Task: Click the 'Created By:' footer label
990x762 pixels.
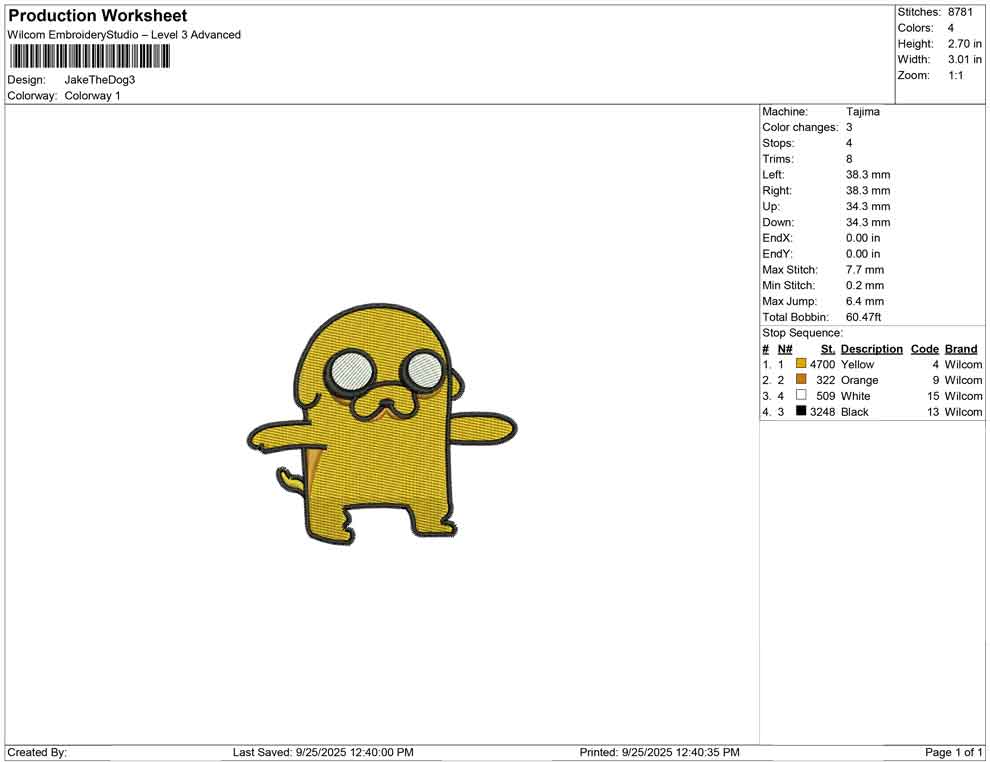Action: pyautogui.click(x=37, y=752)
